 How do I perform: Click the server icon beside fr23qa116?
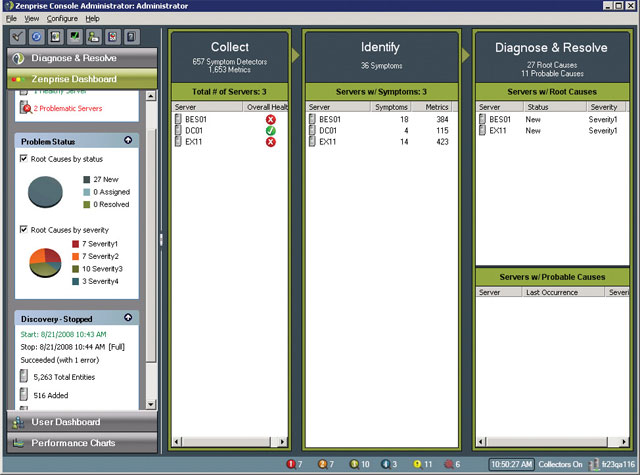point(594,464)
